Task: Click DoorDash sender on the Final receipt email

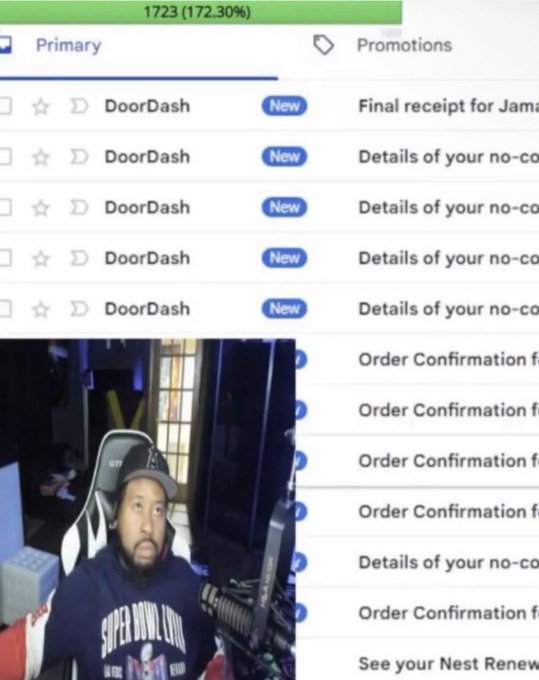Action: [147, 106]
